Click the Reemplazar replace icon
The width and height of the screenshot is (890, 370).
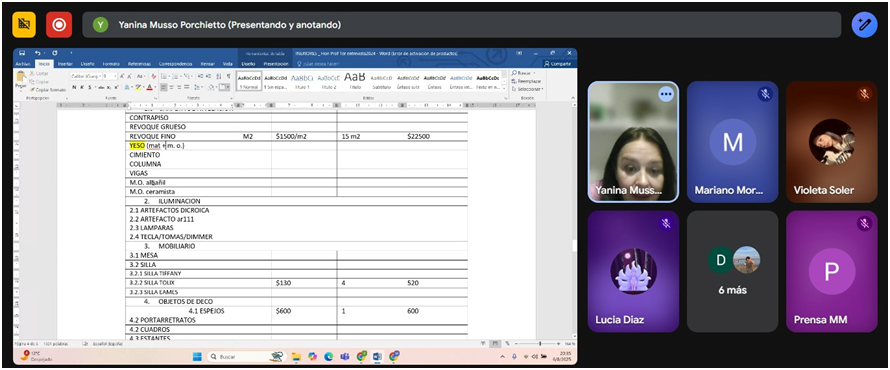coord(526,81)
